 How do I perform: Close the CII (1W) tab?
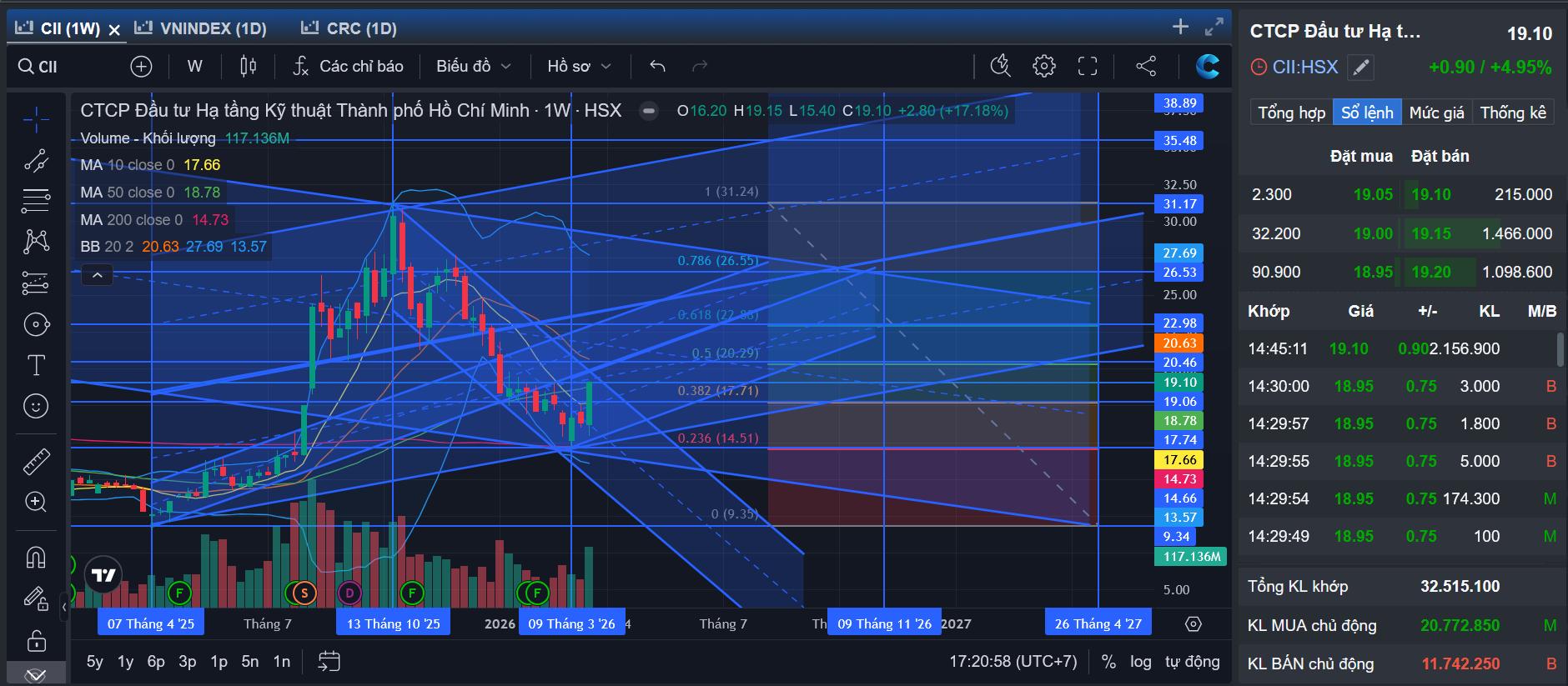point(114,30)
